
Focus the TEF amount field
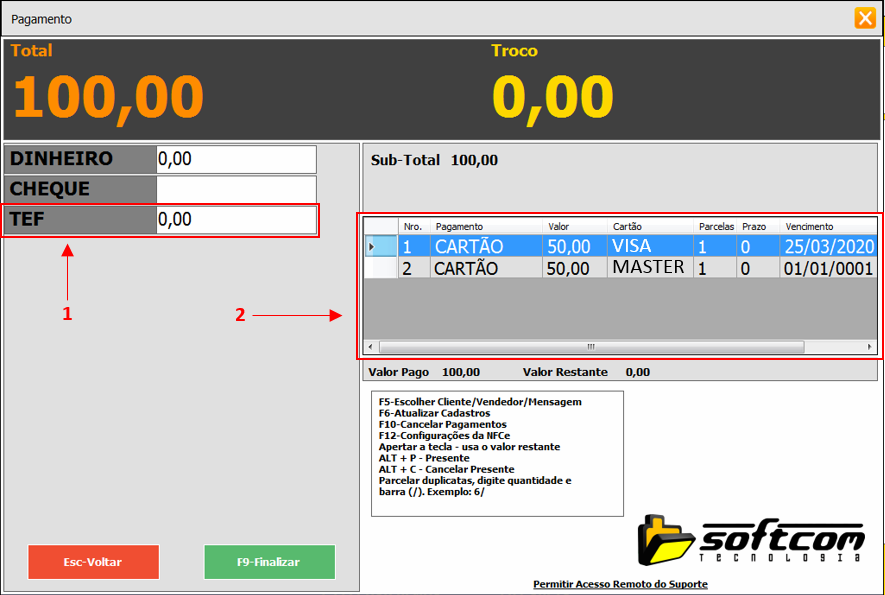coord(236,220)
